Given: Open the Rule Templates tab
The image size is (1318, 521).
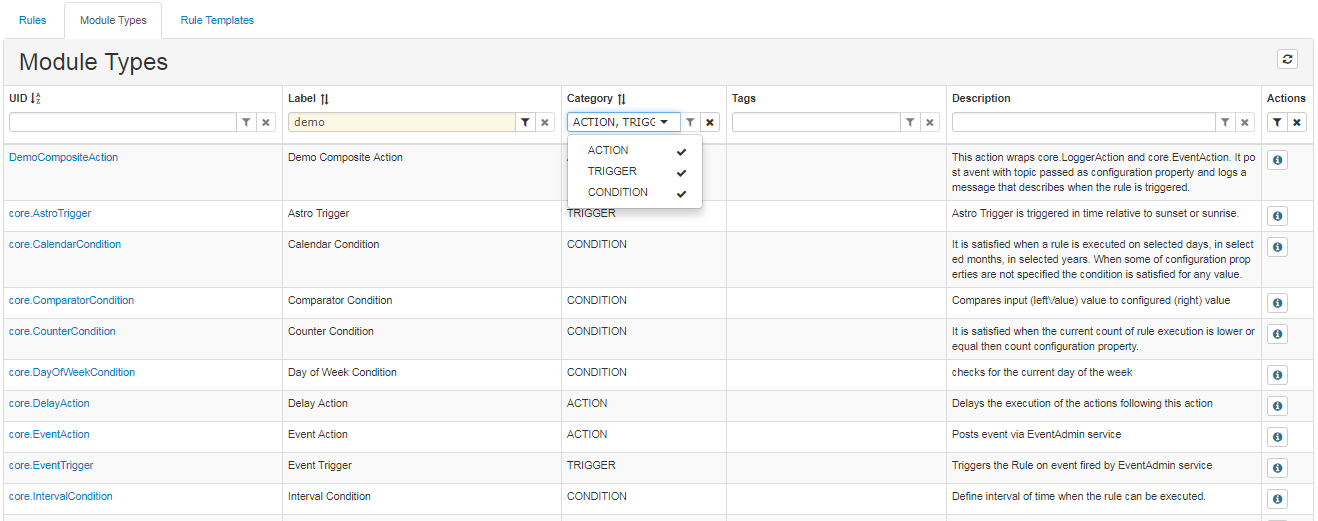Looking at the screenshot, I should (217, 20).
